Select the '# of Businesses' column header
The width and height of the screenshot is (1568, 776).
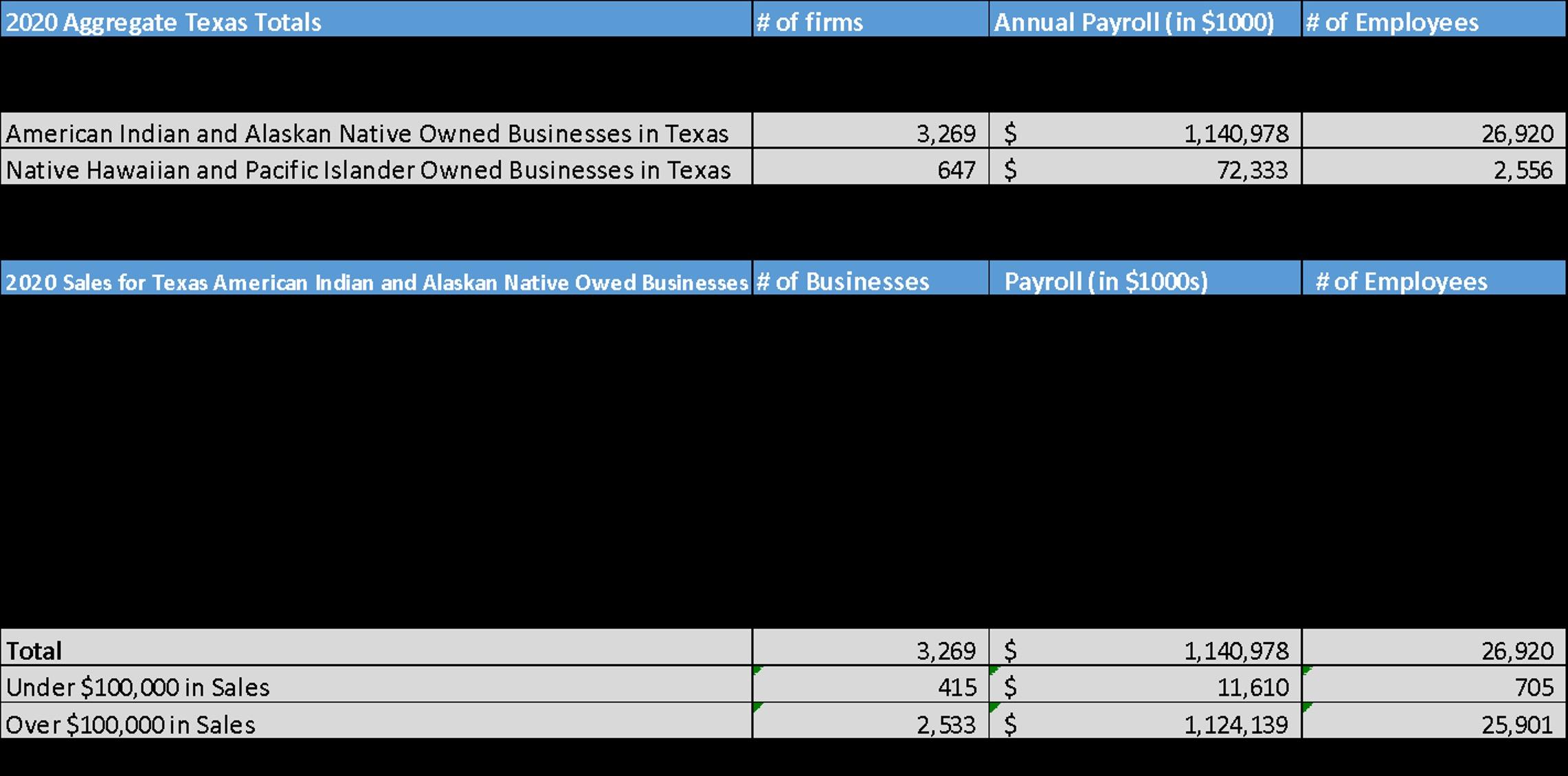[871, 278]
